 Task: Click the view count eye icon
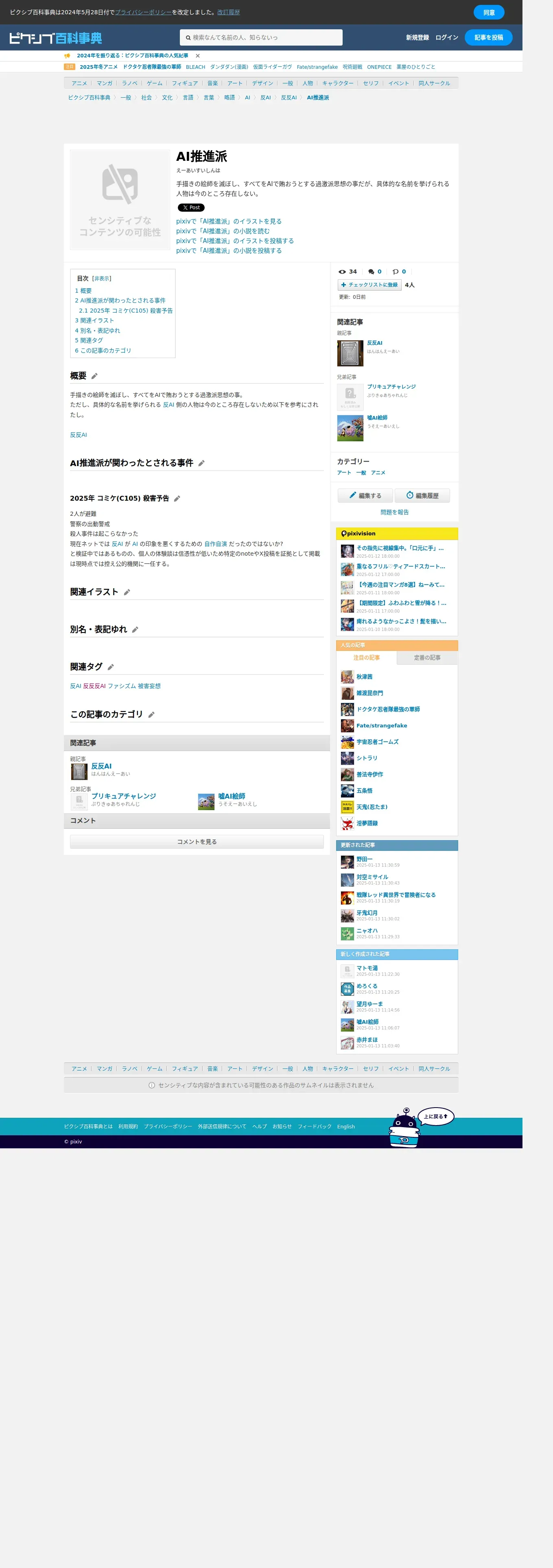point(342,272)
